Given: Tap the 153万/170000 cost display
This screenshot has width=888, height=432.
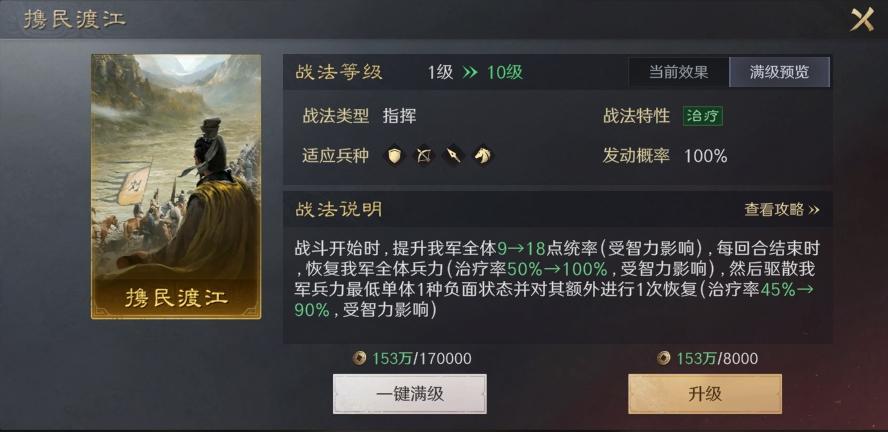Looking at the screenshot, I should pos(421,358).
